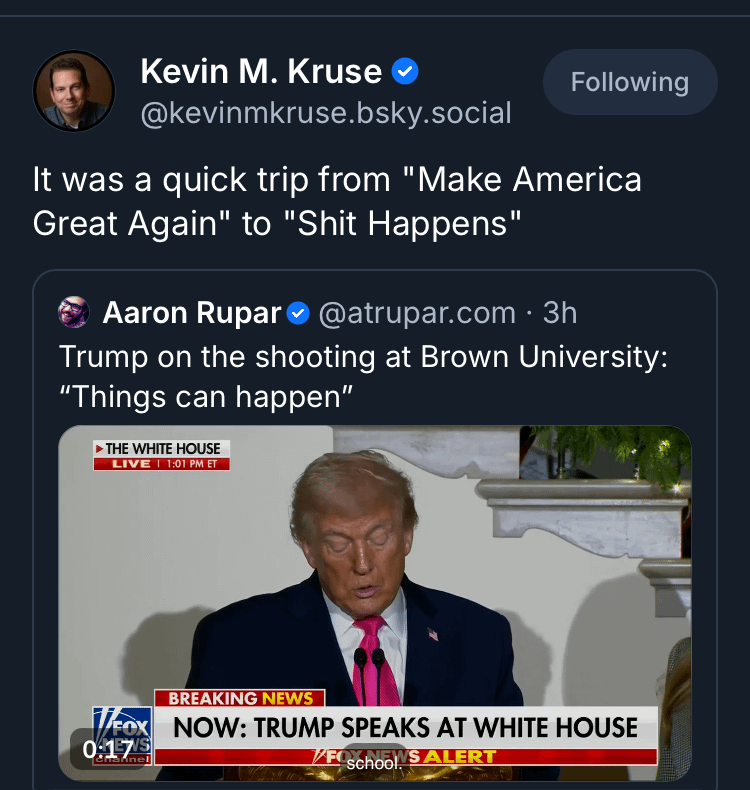Open Kevin M. Kruse's profile avatar
Viewport: 750px width, 790px height.
click(x=74, y=91)
